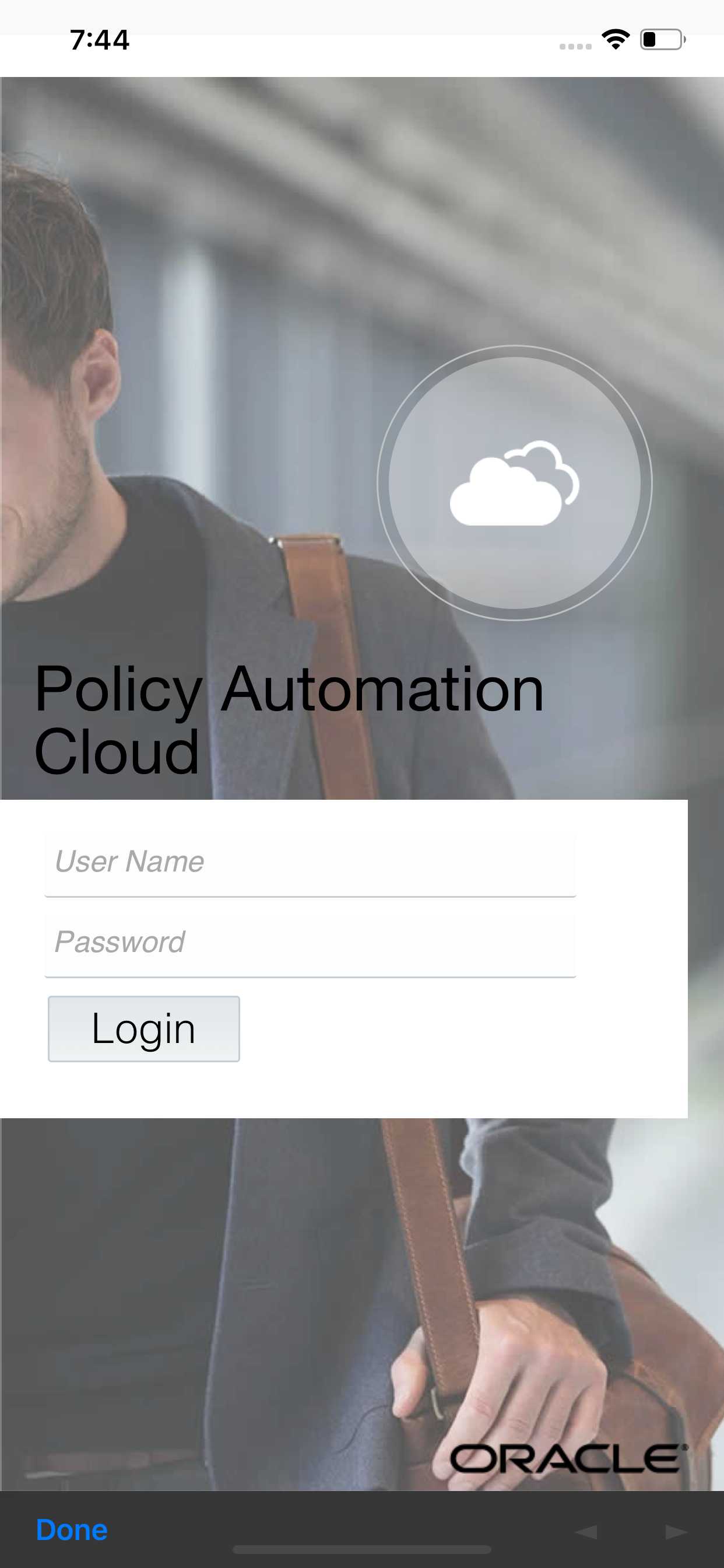The image size is (724, 1568).
Task: Tap the back arrow in bottom toolbar
Action: click(x=586, y=1531)
